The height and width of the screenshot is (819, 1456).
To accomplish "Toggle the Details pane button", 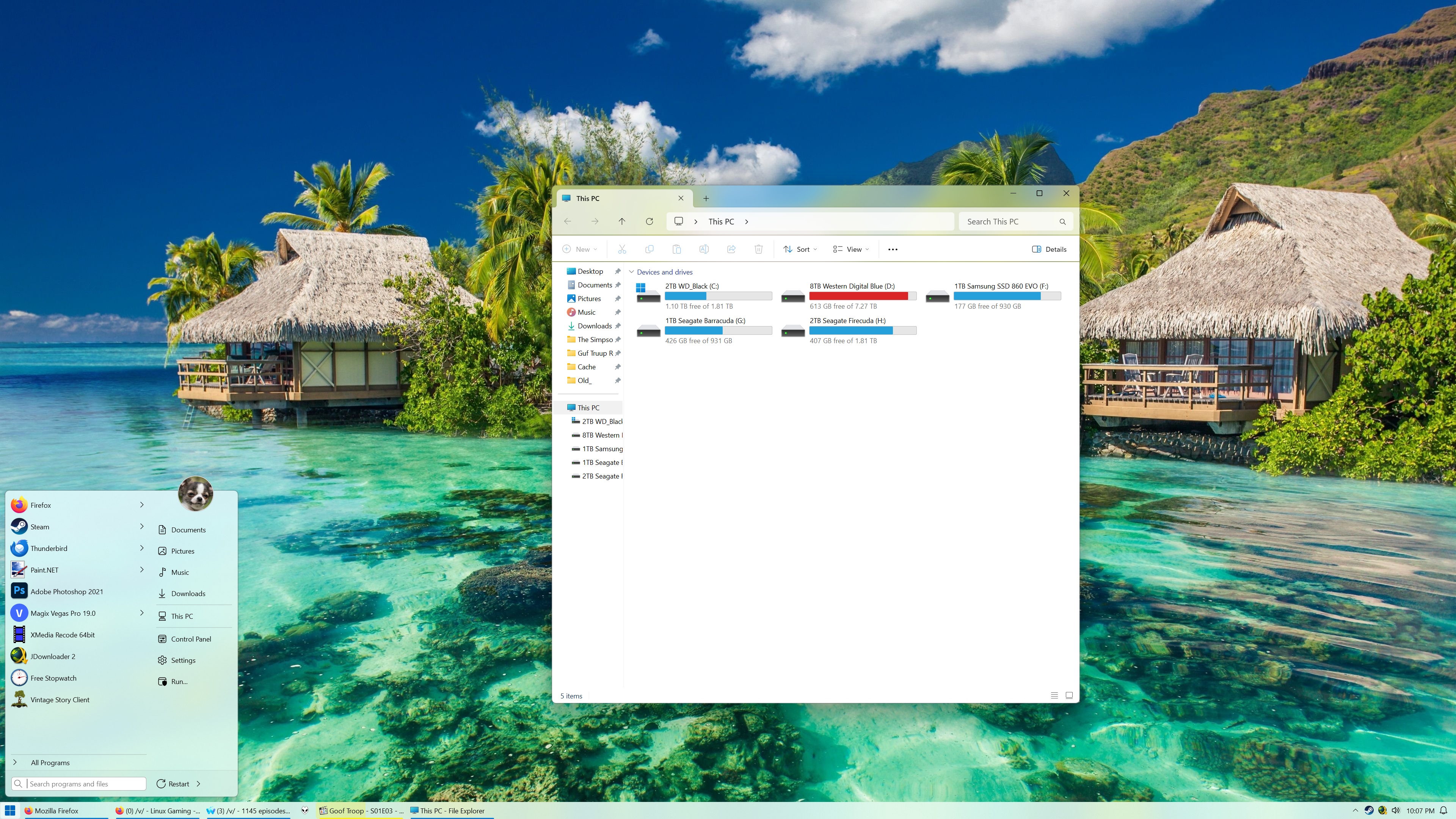I will (x=1049, y=249).
